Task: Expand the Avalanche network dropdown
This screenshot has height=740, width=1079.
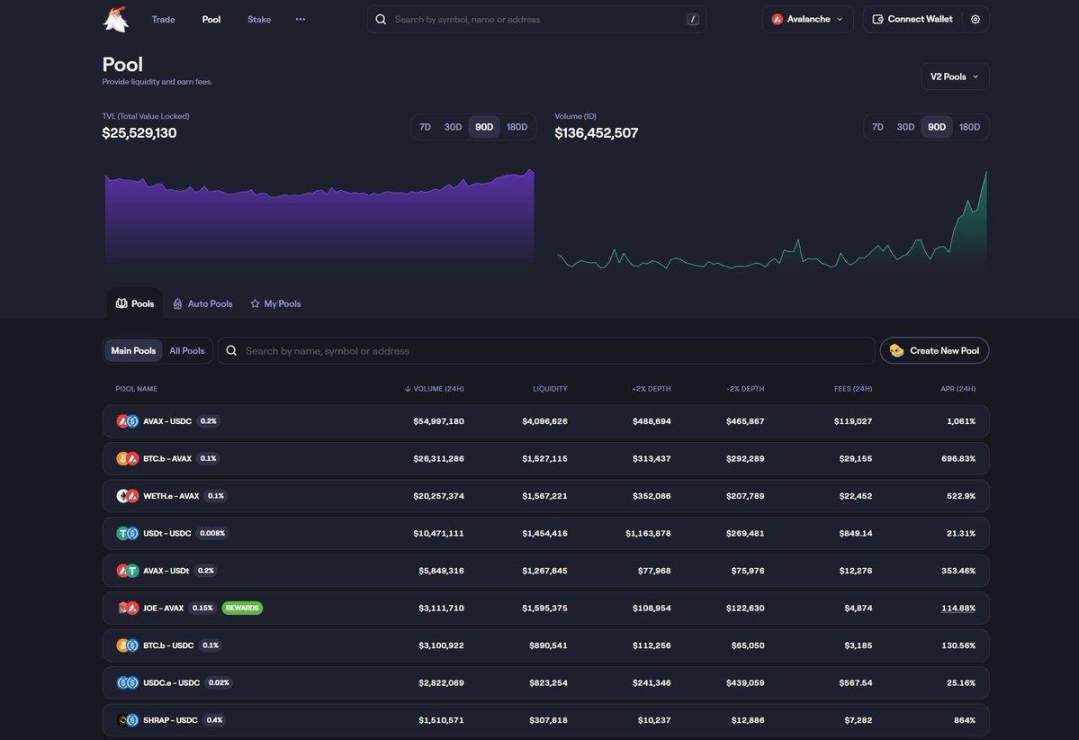Action: coord(807,19)
